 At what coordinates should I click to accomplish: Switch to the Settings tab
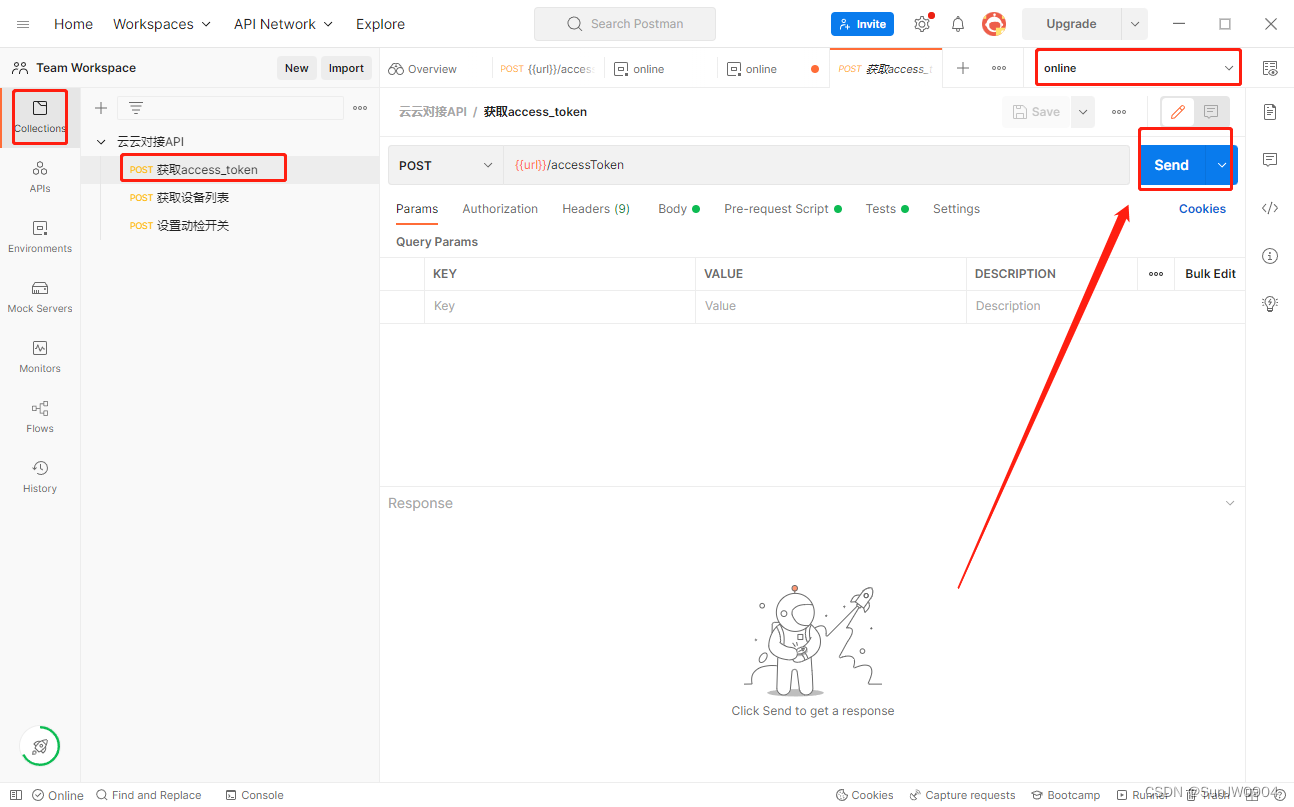click(956, 209)
